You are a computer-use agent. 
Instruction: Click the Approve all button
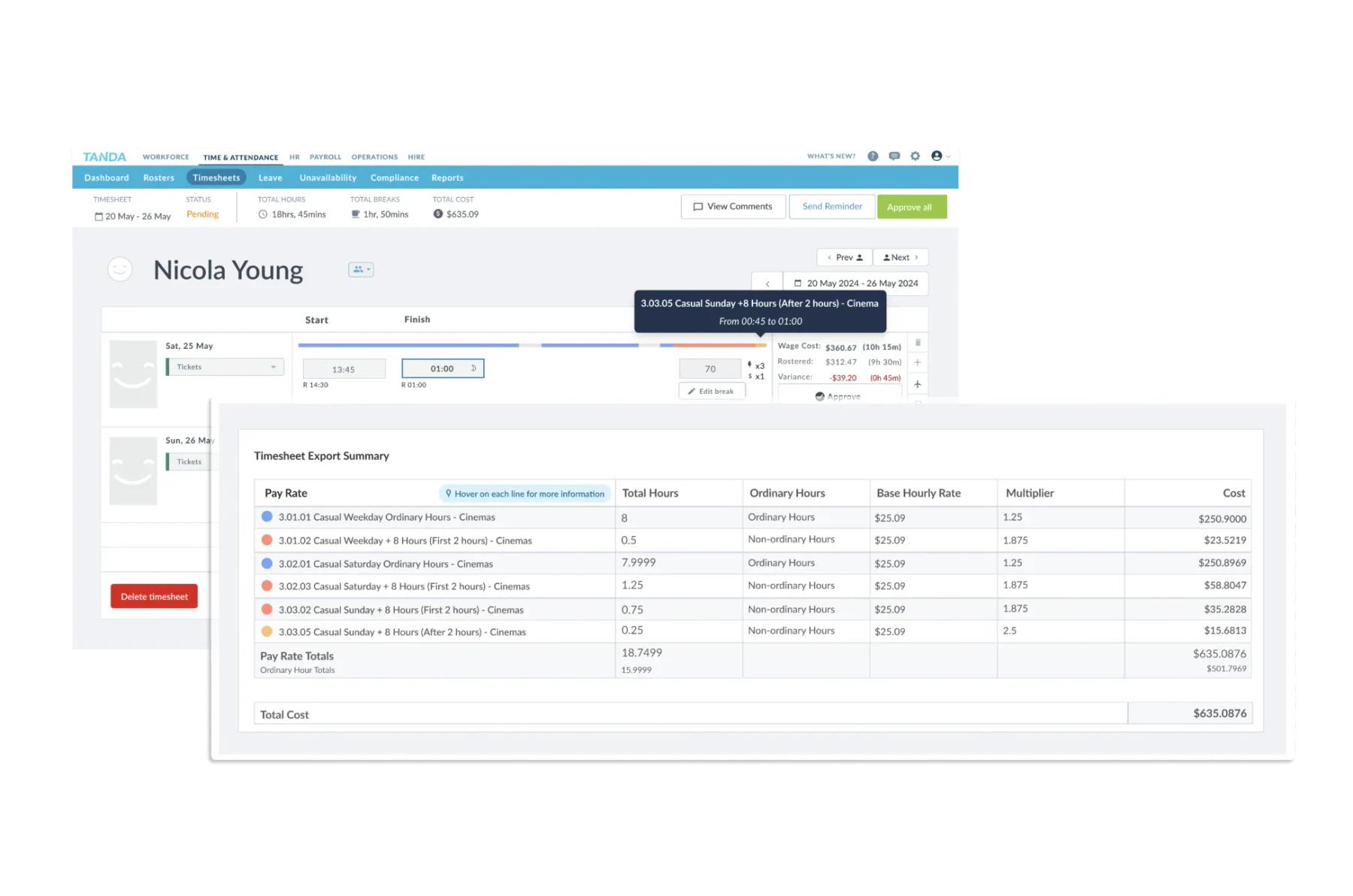[x=912, y=207]
